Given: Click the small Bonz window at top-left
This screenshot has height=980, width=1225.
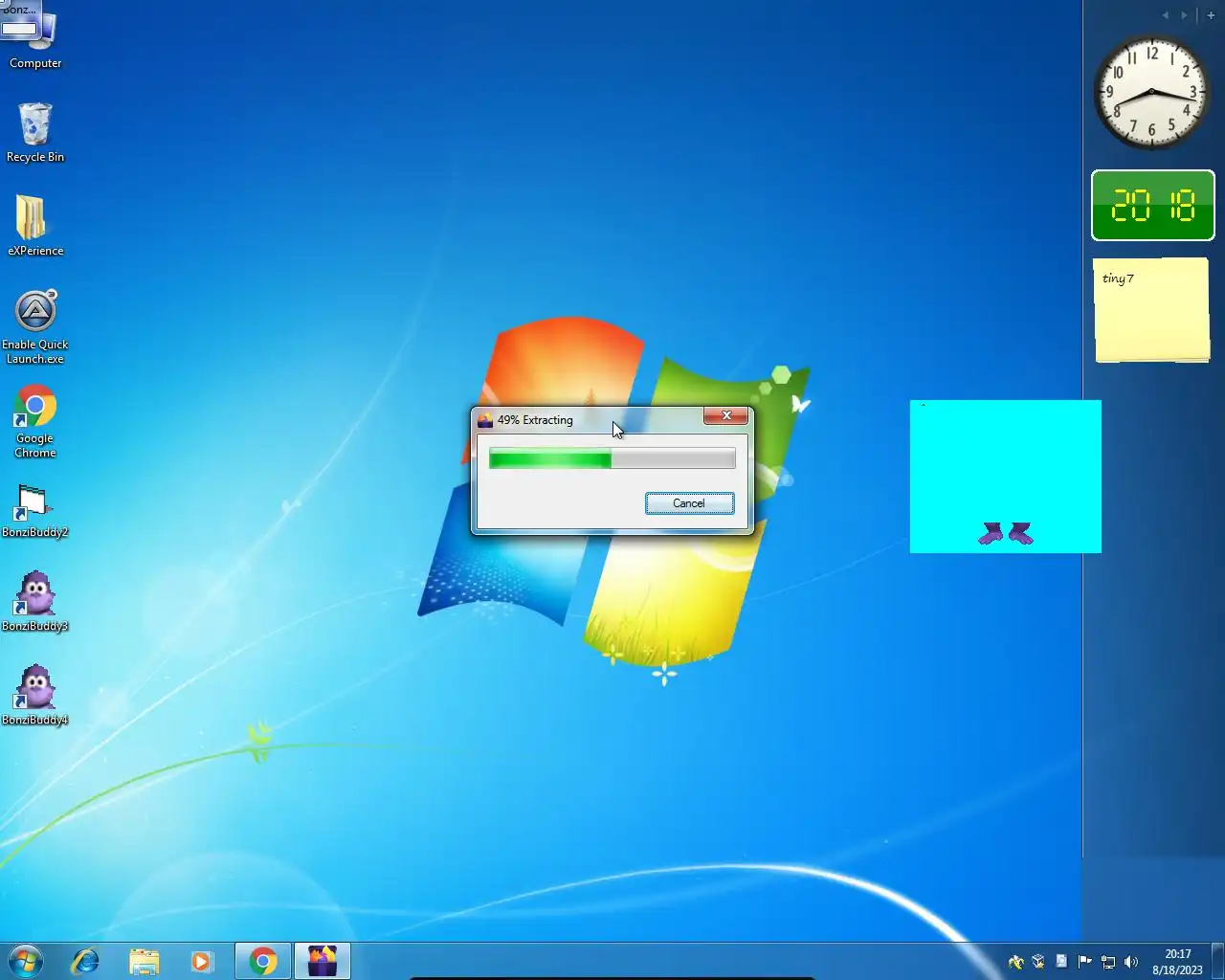Looking at the screenshot, I should [20, 19].
